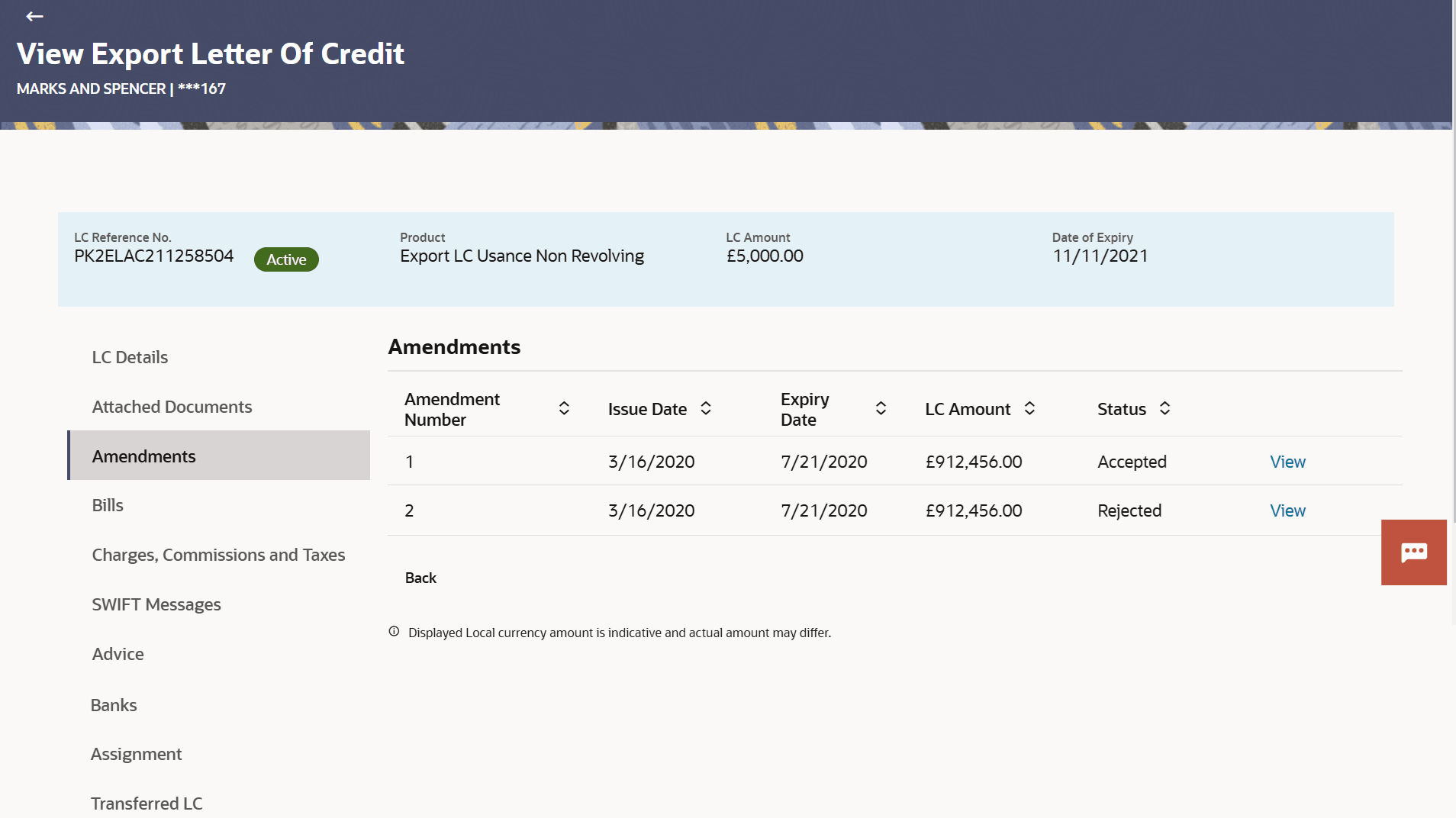Select the Amendments menu item
1456x818 pixels.
pos(219,456)
